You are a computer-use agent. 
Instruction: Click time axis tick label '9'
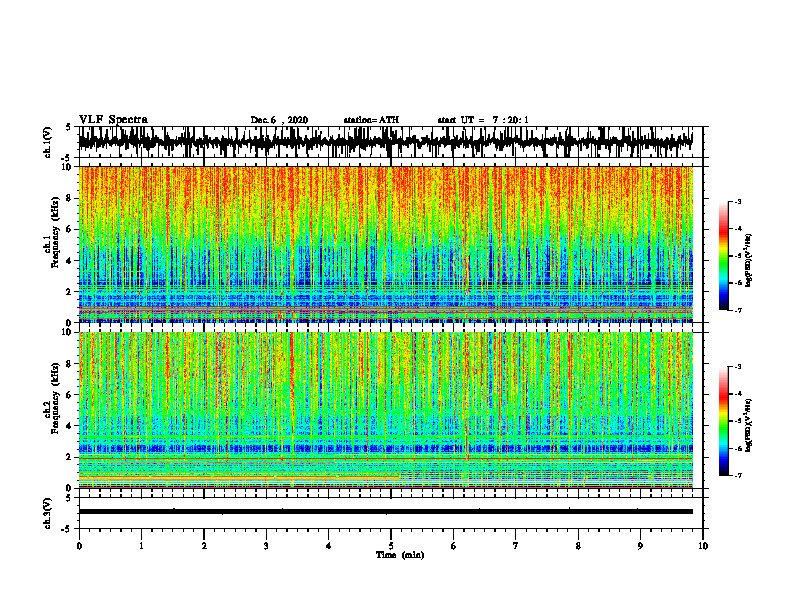tap(640, 546)
